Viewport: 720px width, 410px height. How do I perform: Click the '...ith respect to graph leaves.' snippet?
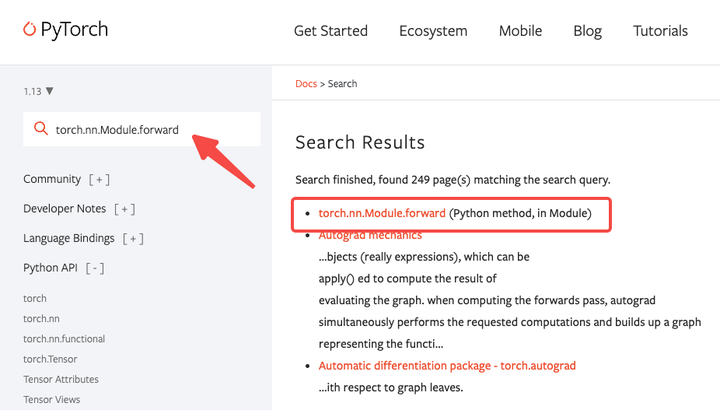(x=391, y=388)
